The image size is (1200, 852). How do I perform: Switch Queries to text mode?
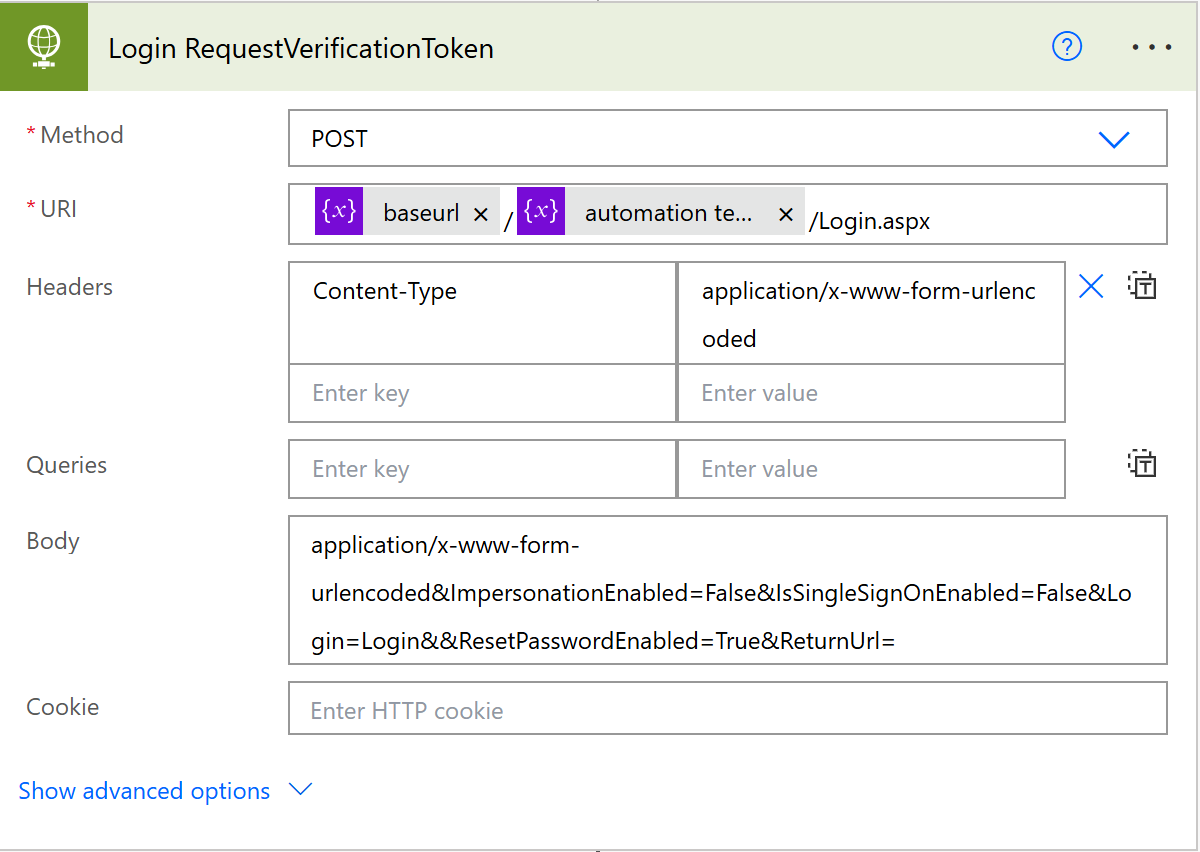tap(1142, 464)
